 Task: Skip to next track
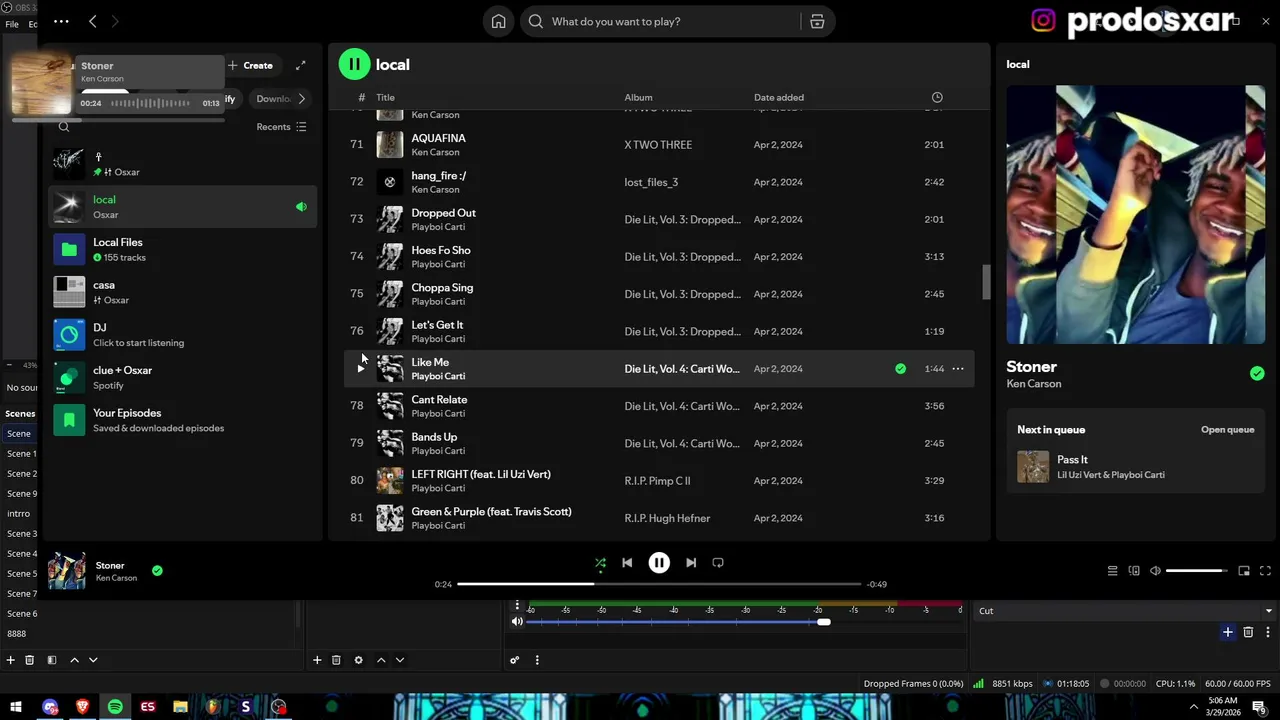[x=691, y=563]
